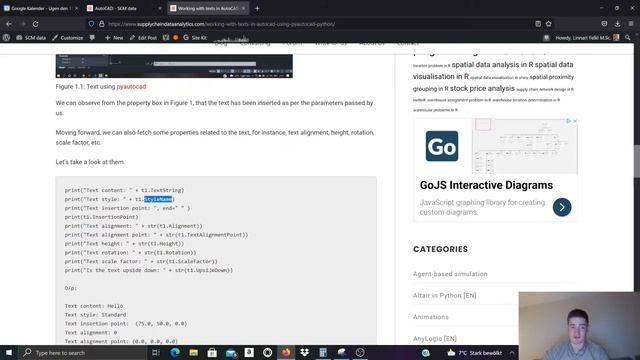The width and height of the screenshot is (640, 360).
Task: Click the AutoCAD screenshot Figure 1.1 image
Action: pos(174,66)
